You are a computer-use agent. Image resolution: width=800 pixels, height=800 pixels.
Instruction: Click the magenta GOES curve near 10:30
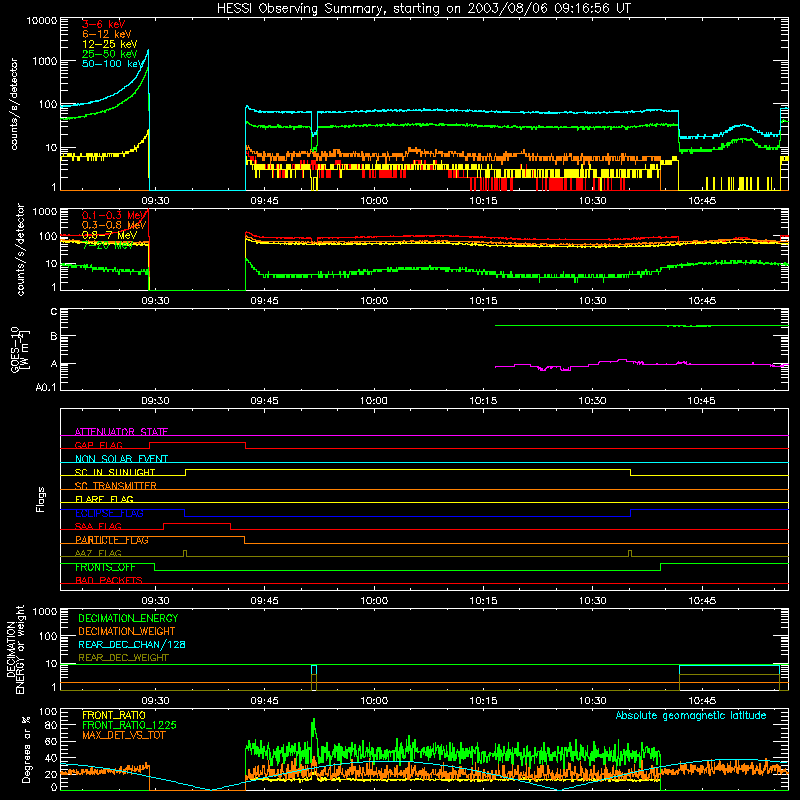click(x=592, y=364)
